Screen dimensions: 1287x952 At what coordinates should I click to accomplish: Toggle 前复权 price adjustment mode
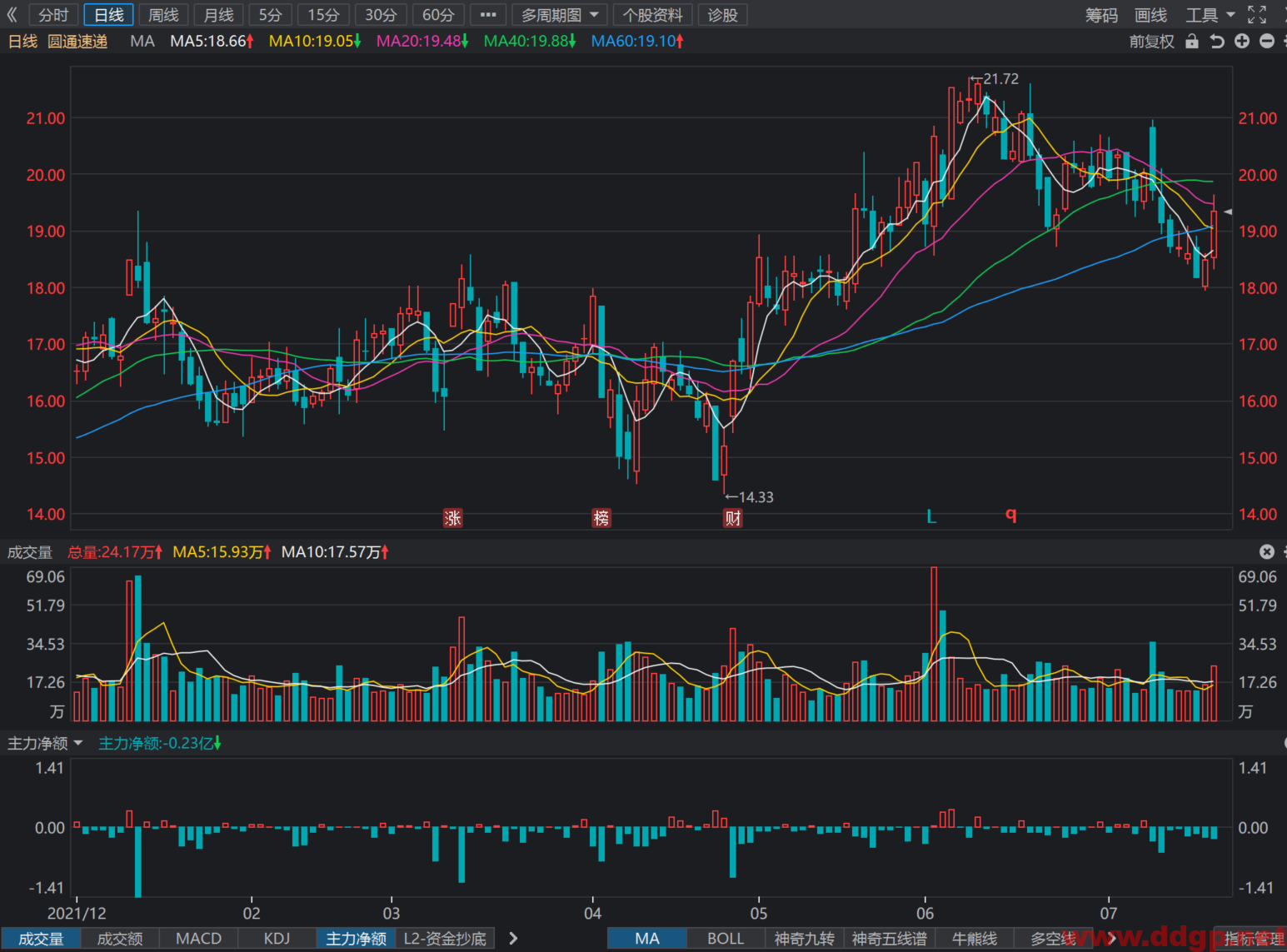pyautogui.click(x=1151, y=41)
